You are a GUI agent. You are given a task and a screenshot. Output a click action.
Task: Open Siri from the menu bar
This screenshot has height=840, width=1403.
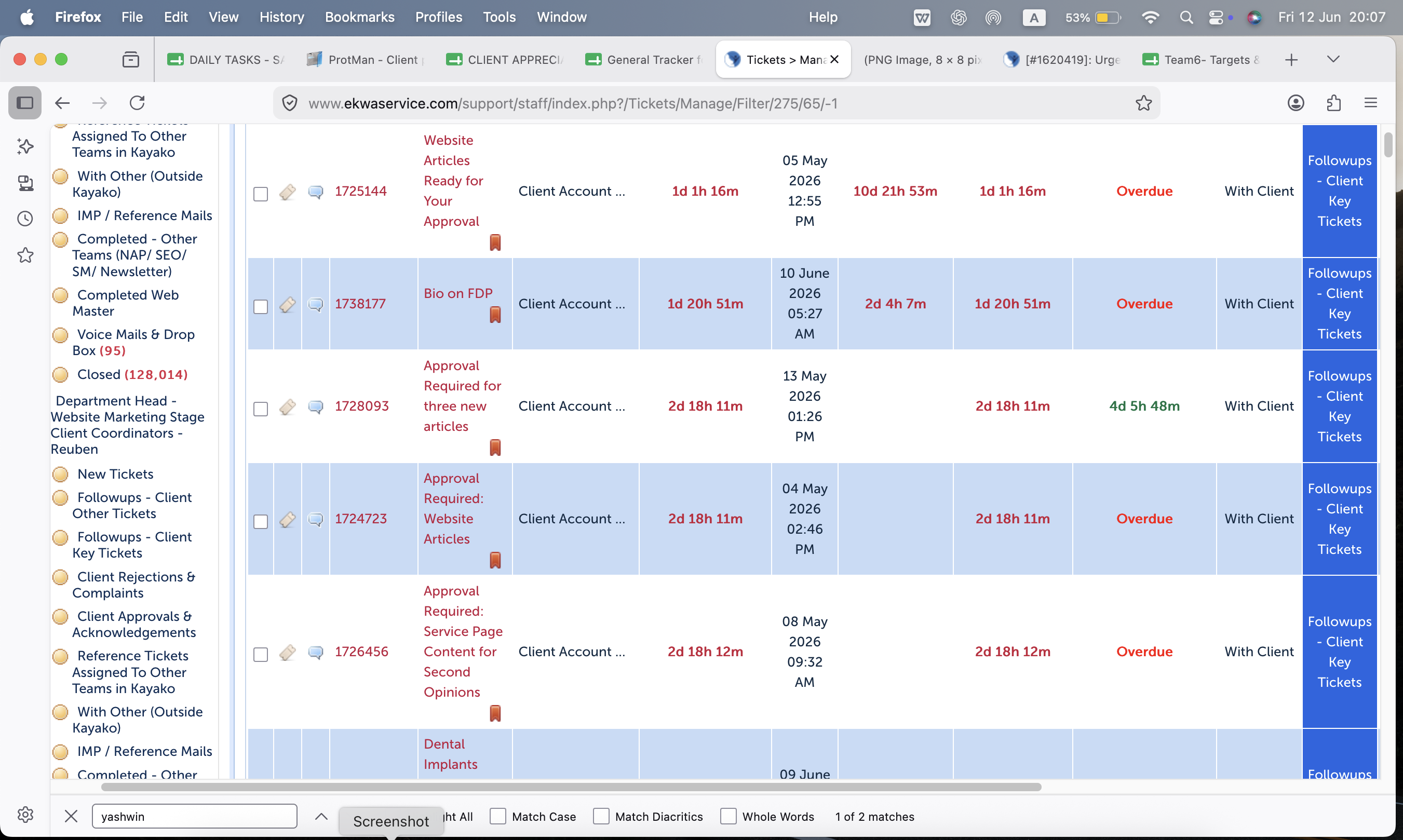[x=1254, y=18]
